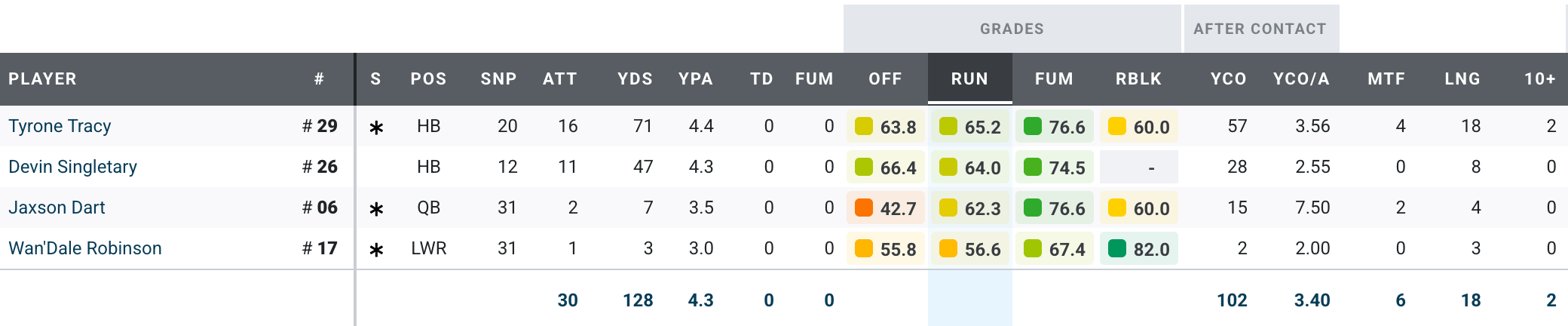Click Jaxson Dart's starter asterisk icon

(376, 209)
